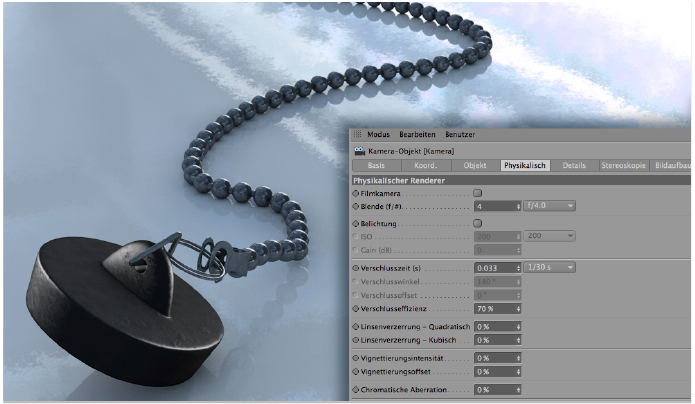Viewport: 695px width, 404px height.
Task: Click the Blende value field showing 4
Action: (495, 206)
